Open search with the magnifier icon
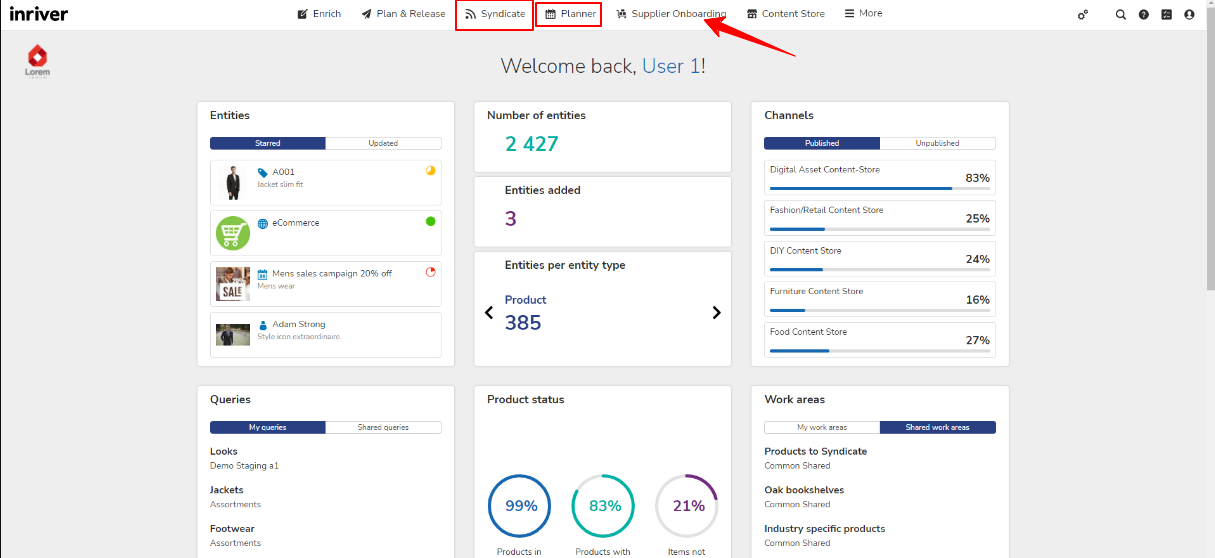 click(1121, 15)
